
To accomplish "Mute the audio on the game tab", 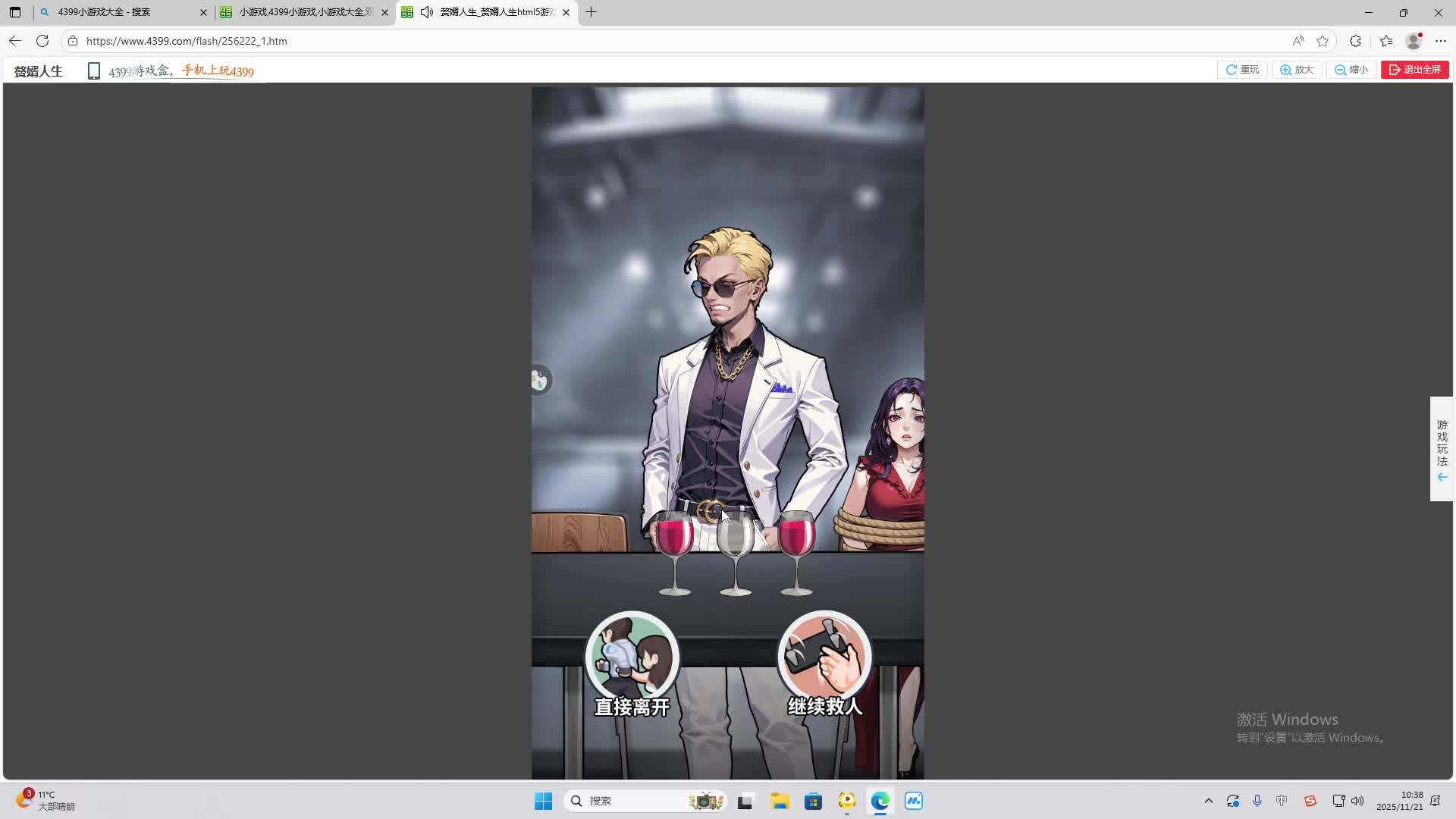I will click(x=427, y=12).
